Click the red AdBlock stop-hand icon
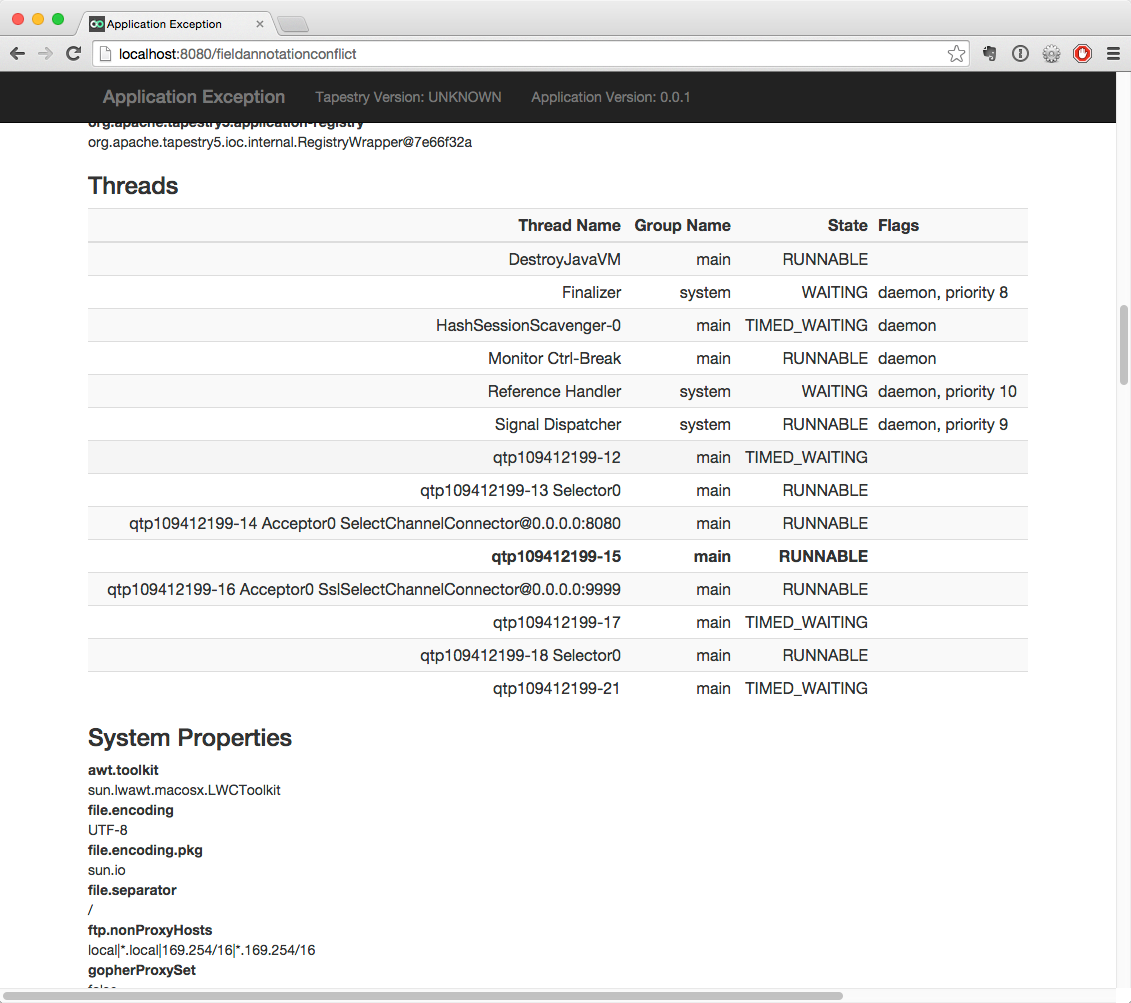Screen dimensions: 1131x1003 tap(1082, 54)
